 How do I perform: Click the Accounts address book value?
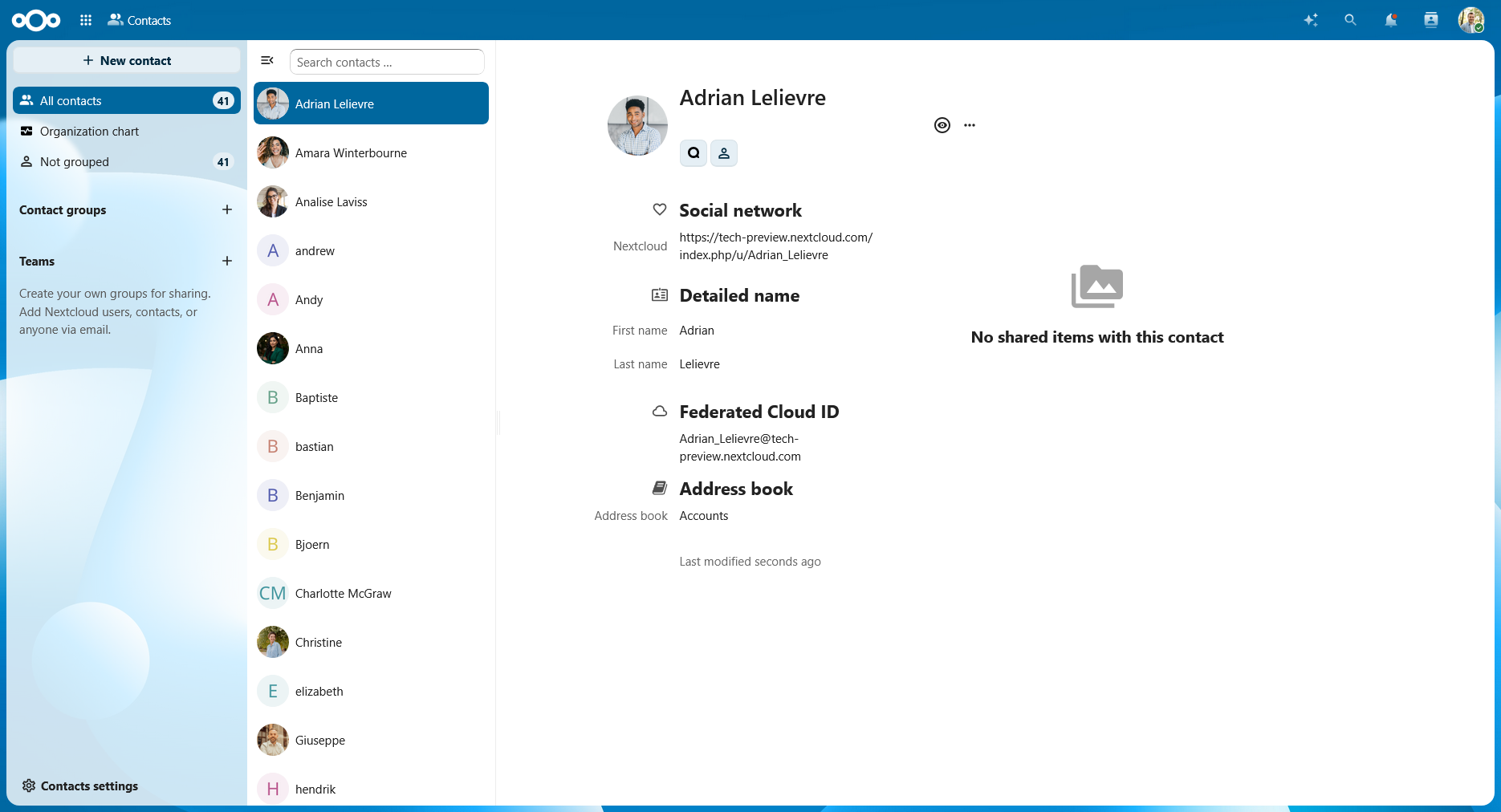point(704,516)
